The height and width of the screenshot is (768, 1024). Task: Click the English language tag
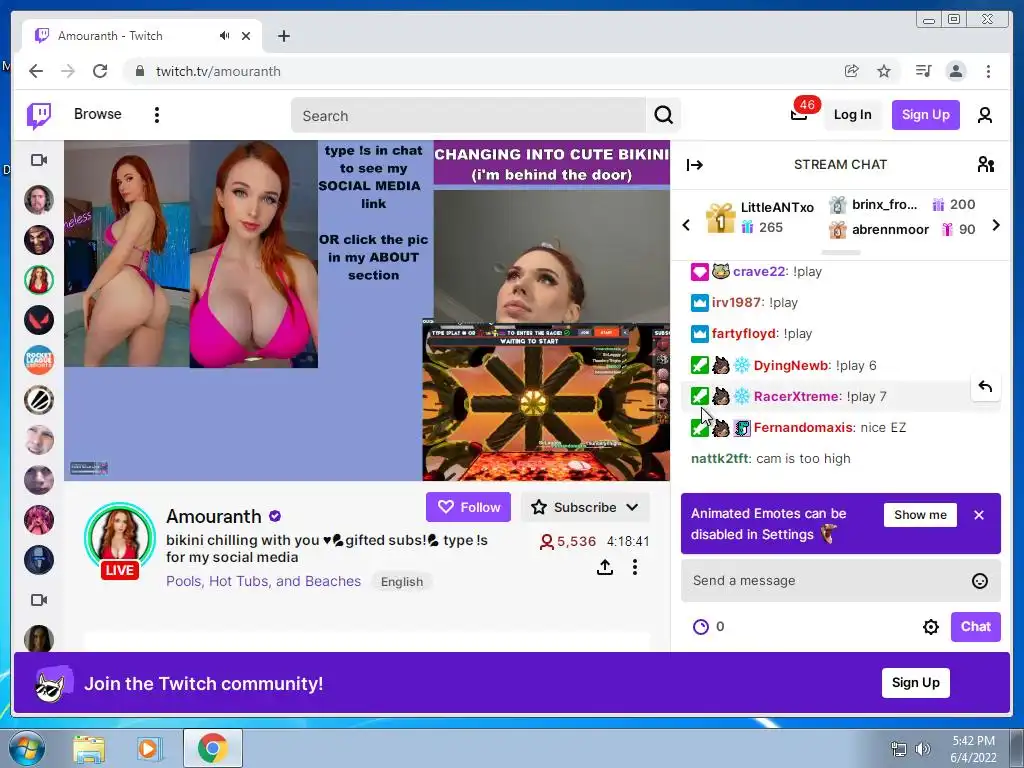[x=402, y=582]
